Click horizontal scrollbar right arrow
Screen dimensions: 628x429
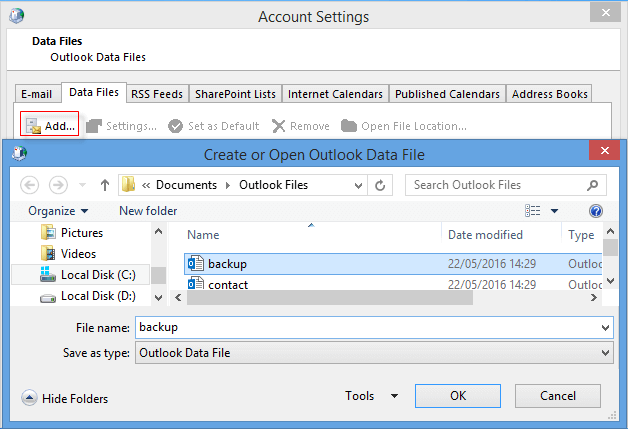click(x=594, y=298)
